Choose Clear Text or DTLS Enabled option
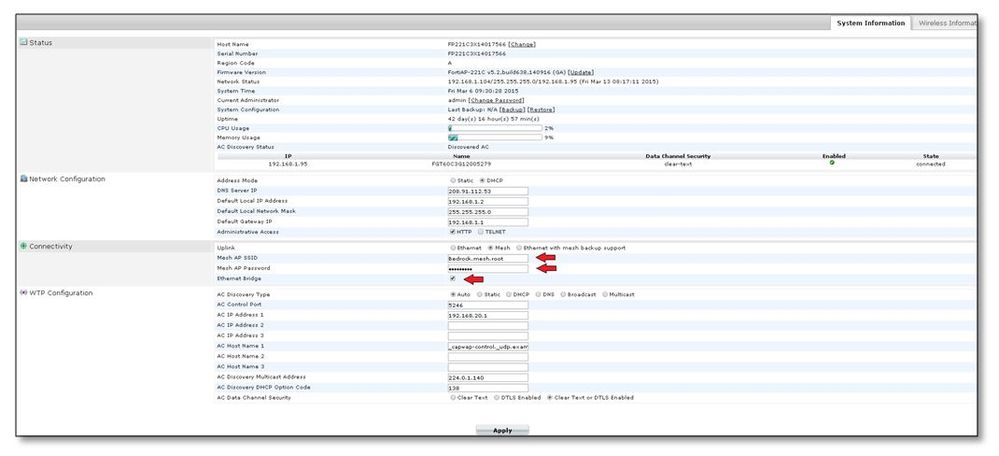999x456 pixels. 550,397
